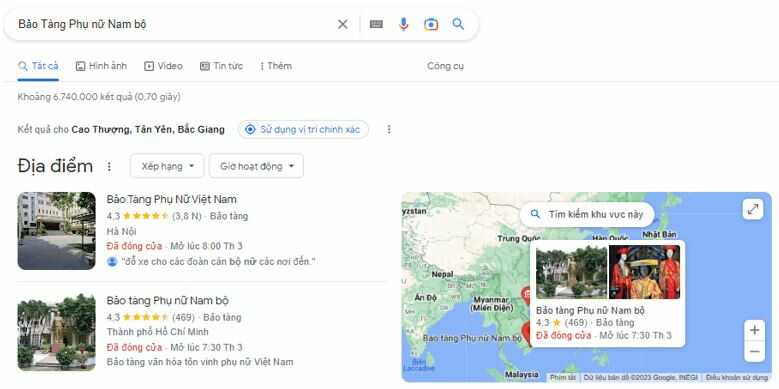Switch to the Hình ảnh tab

point(101,66)
